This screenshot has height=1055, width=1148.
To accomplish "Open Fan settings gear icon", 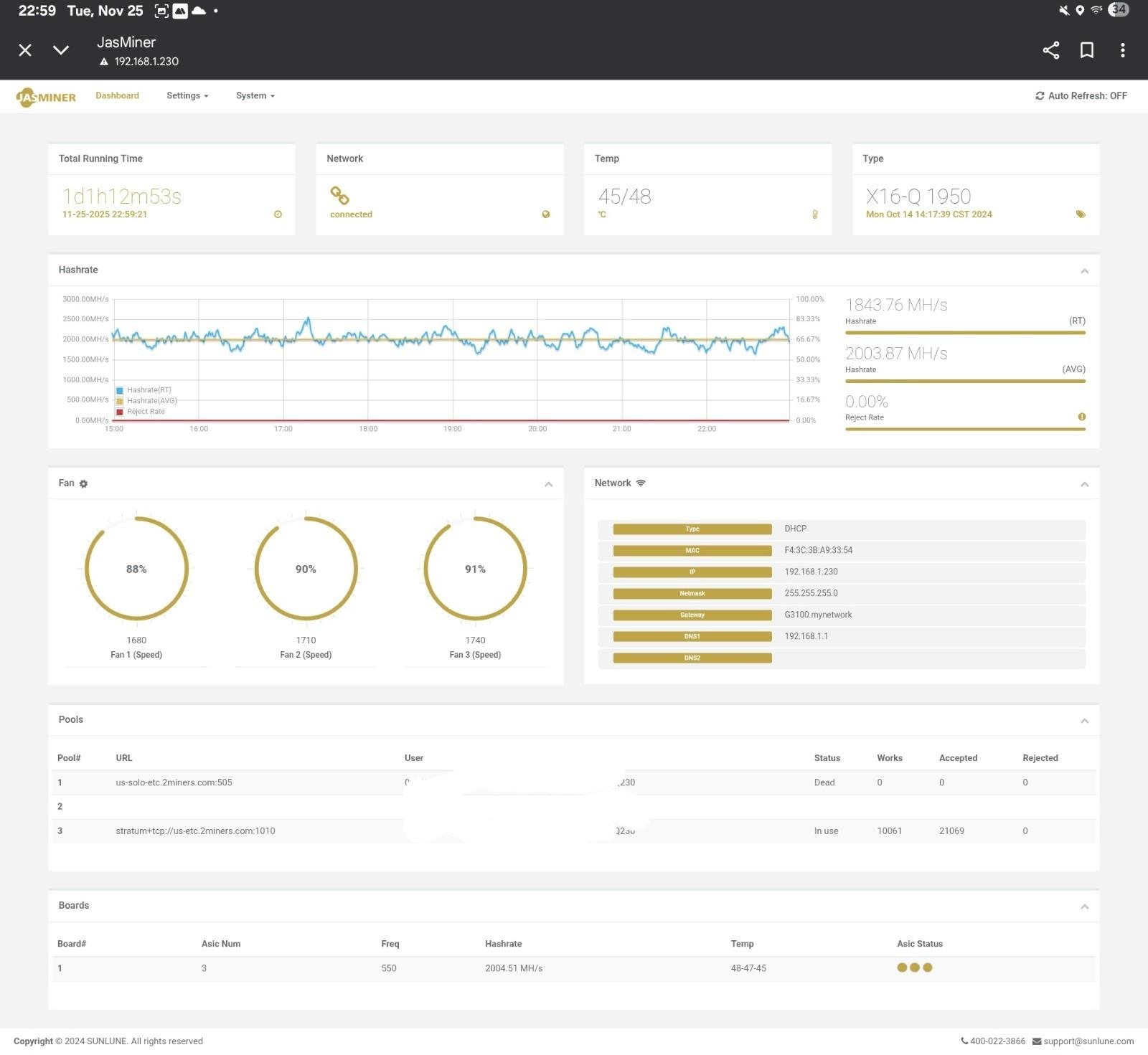I will 83,484.
